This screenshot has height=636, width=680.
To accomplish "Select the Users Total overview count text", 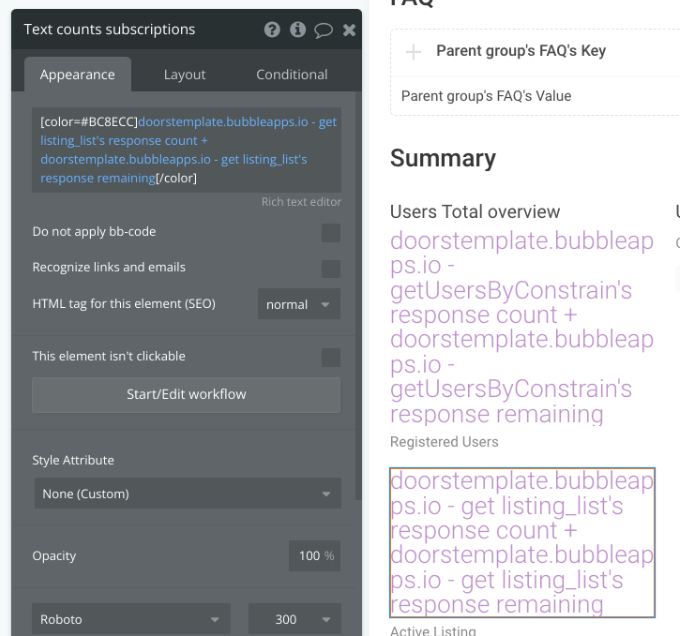I will coord(522,327).
